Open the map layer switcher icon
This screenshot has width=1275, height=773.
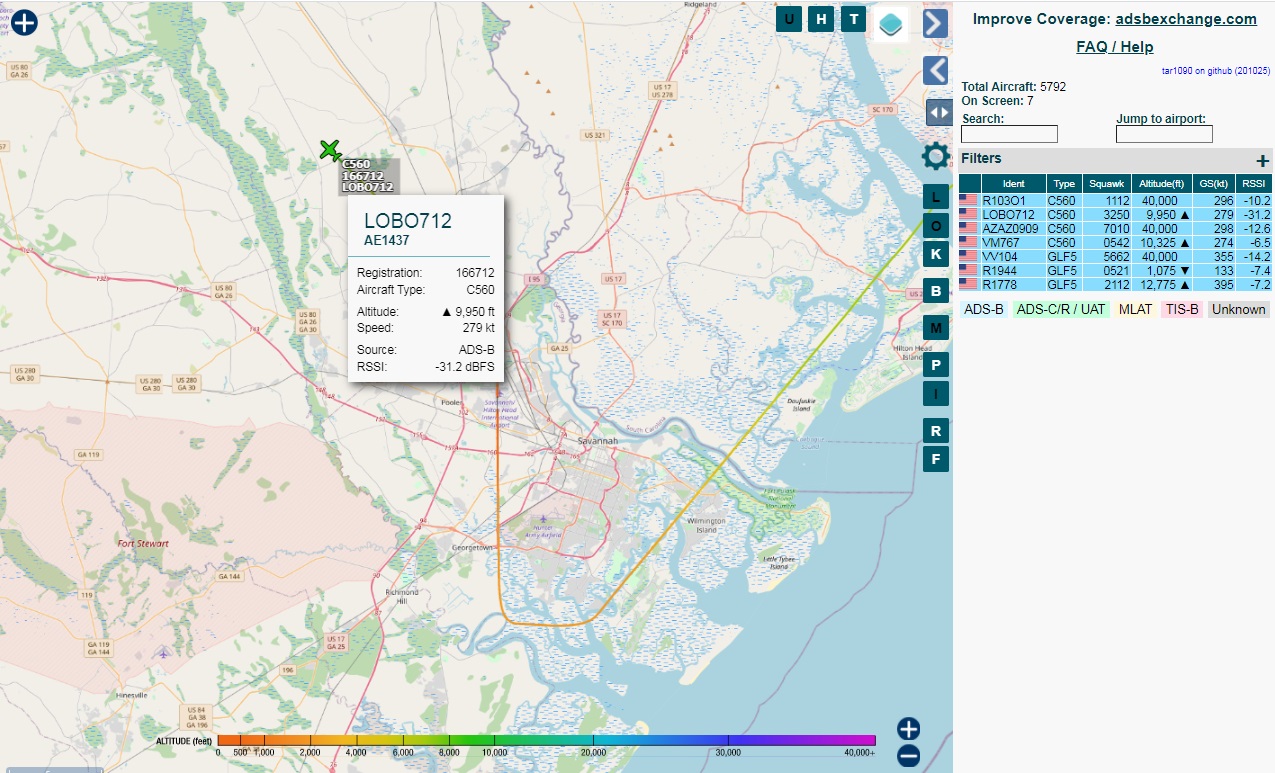pyautogui.click(x=891, y=23)
